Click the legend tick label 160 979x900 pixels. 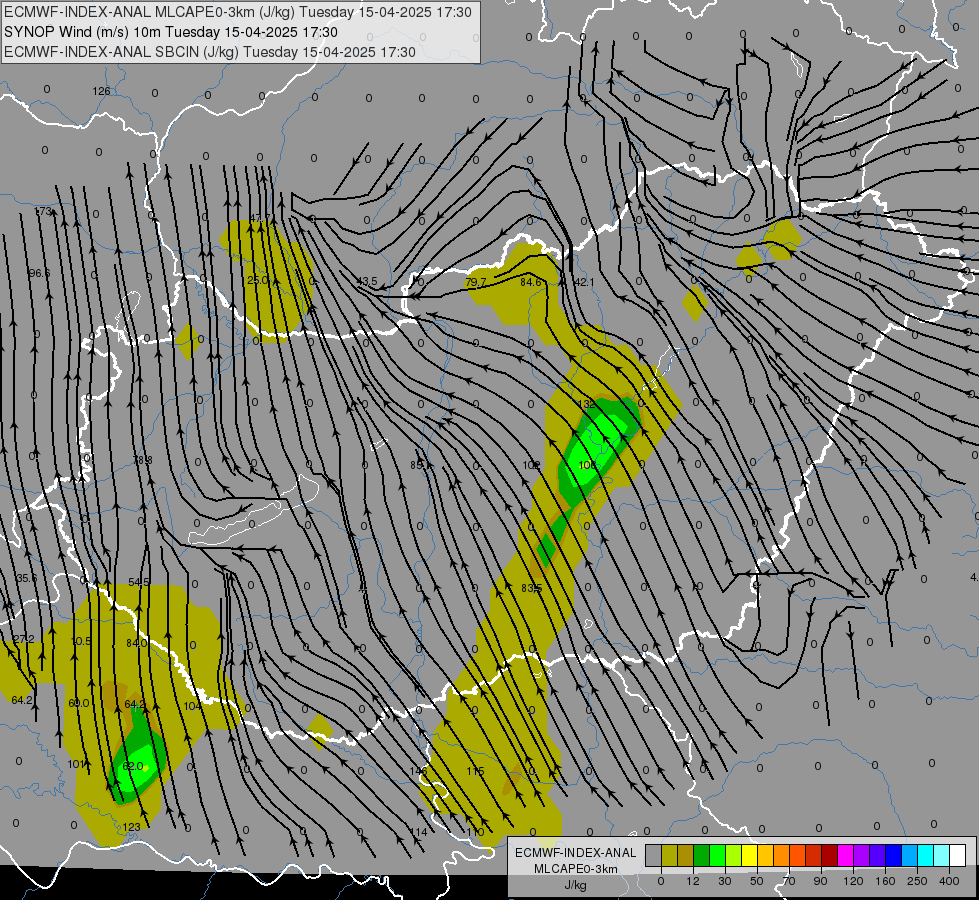pyautogui.click(x=885, y=881)
